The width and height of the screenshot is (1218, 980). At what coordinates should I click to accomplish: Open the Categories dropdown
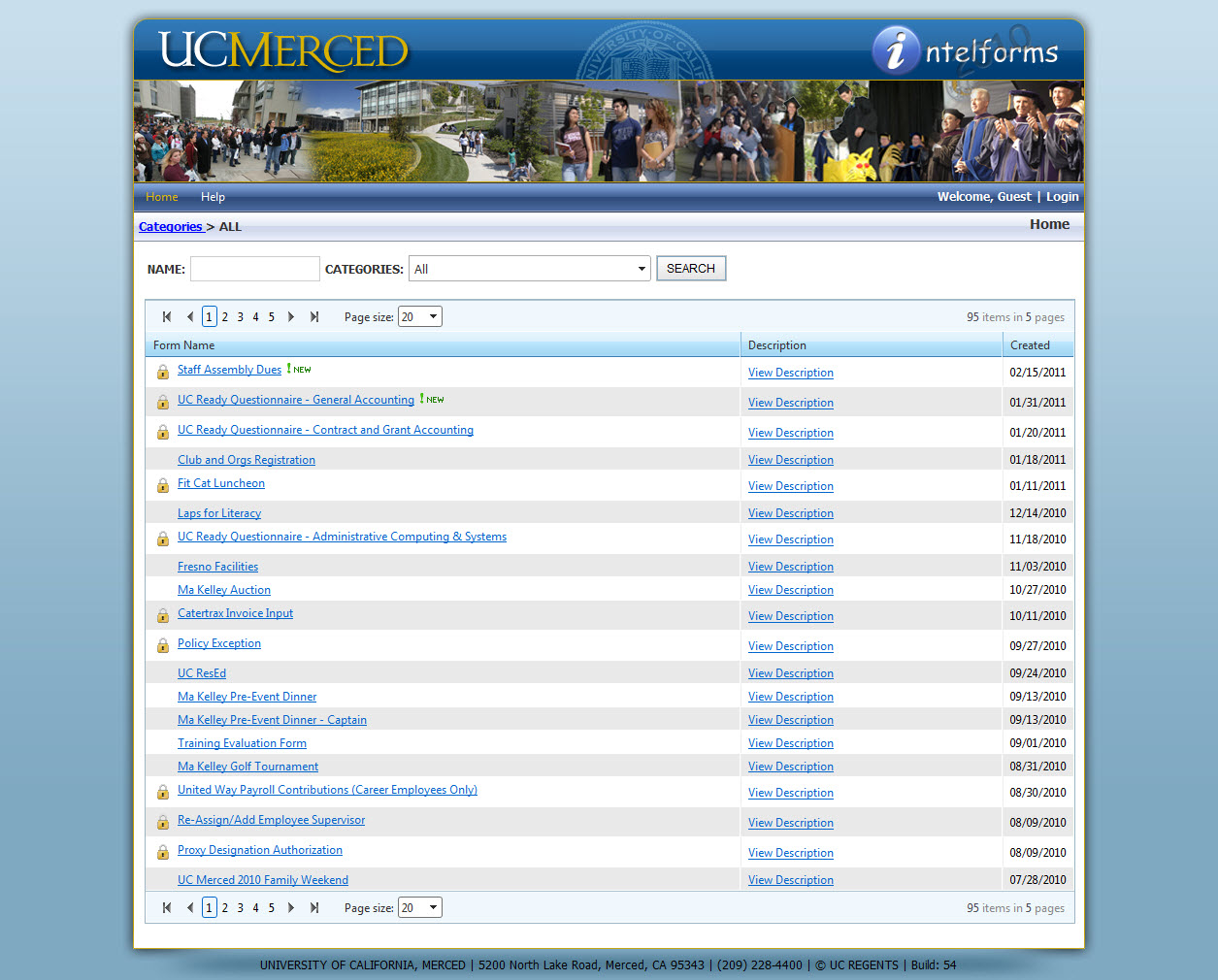(x=530, y=269)
